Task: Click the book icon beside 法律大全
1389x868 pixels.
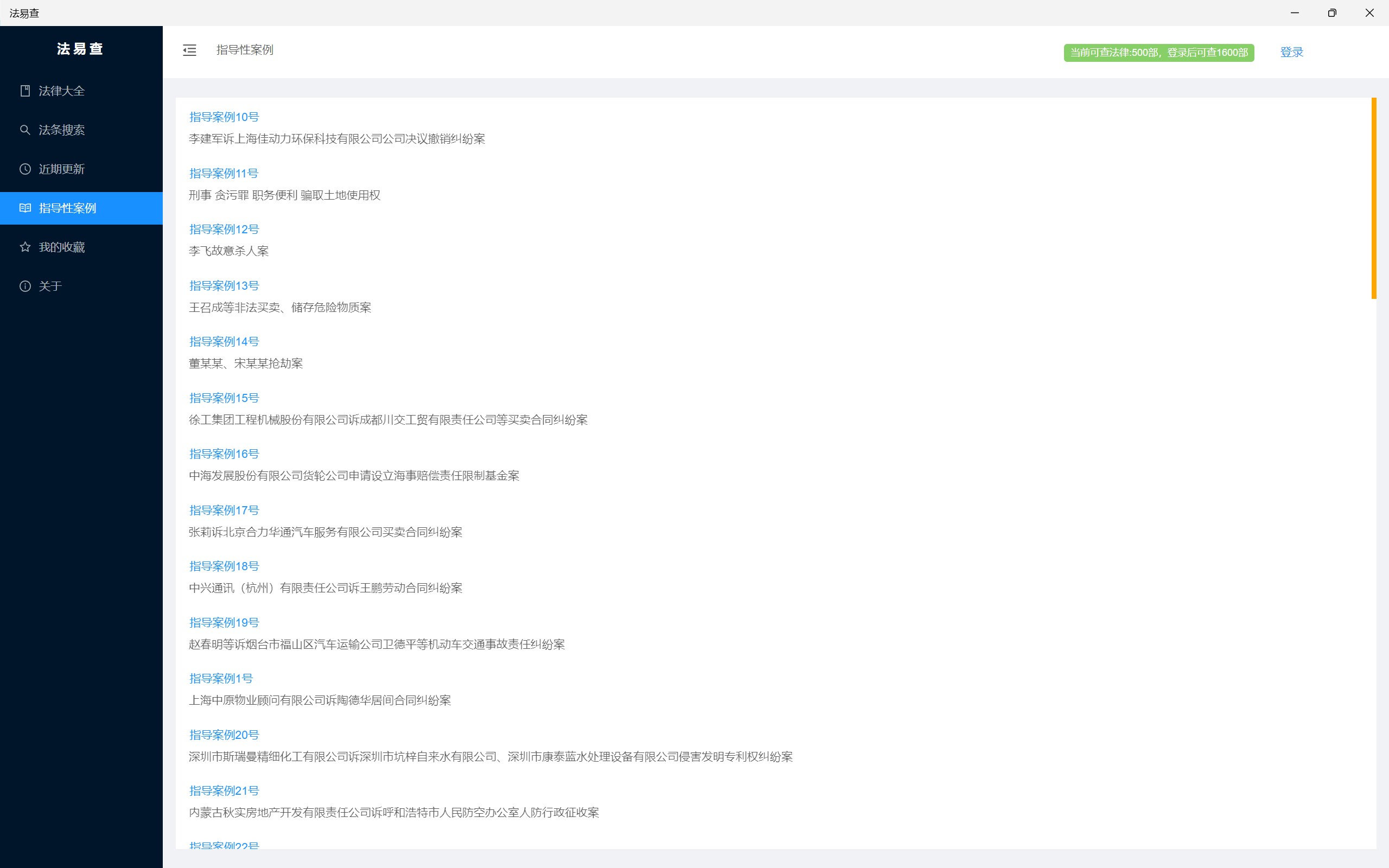Action: click(x=24, y=91)
